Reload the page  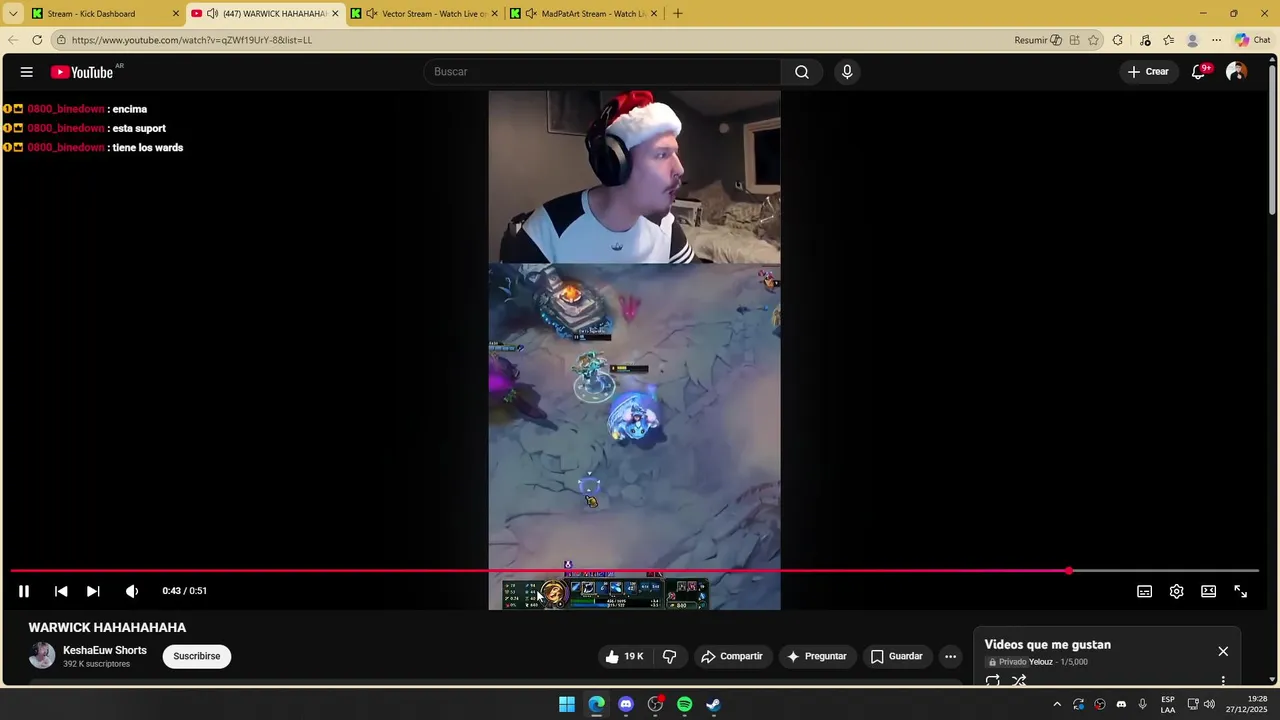click(x=37, y=40)
